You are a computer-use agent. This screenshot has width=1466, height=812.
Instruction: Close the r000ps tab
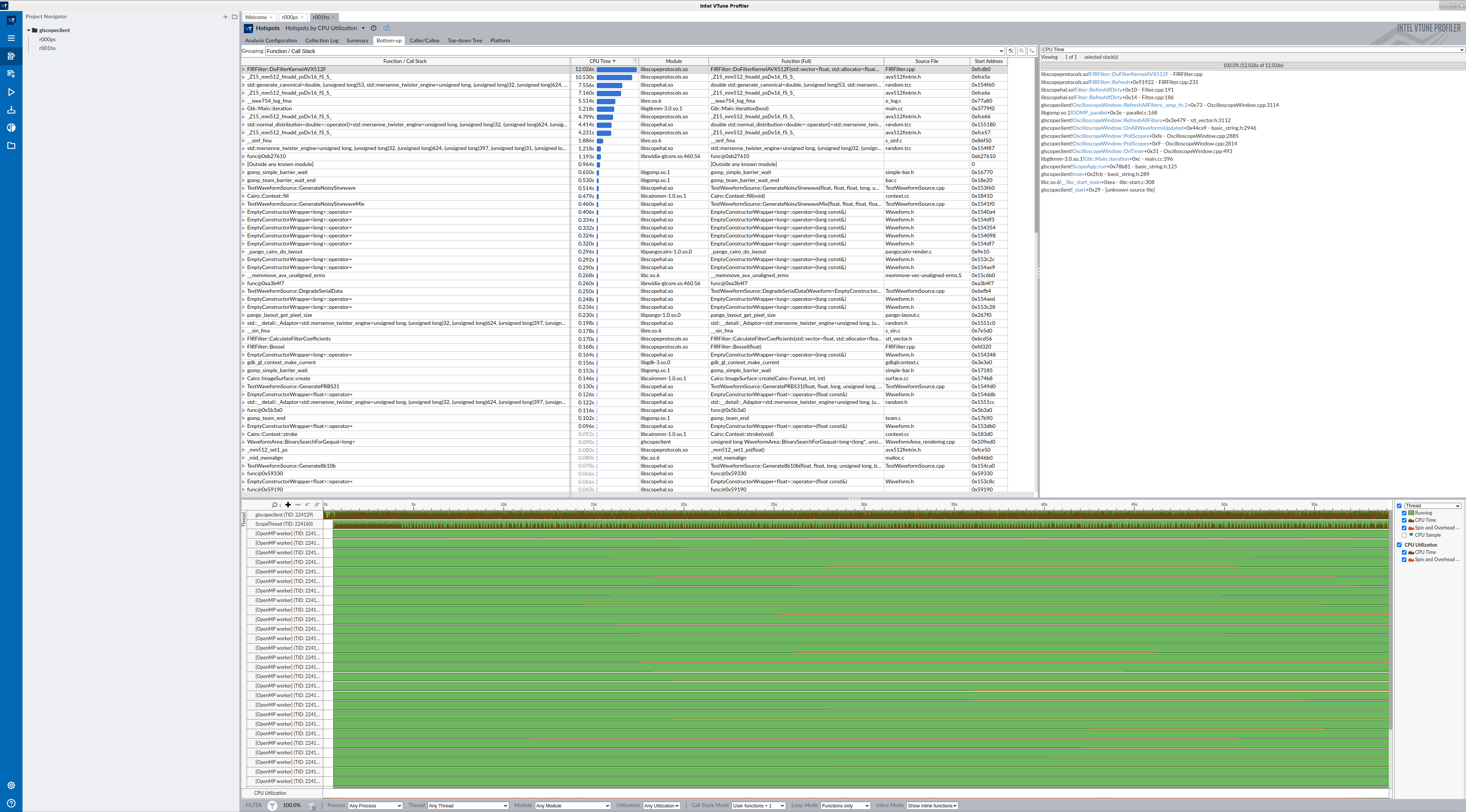[302, 17]
